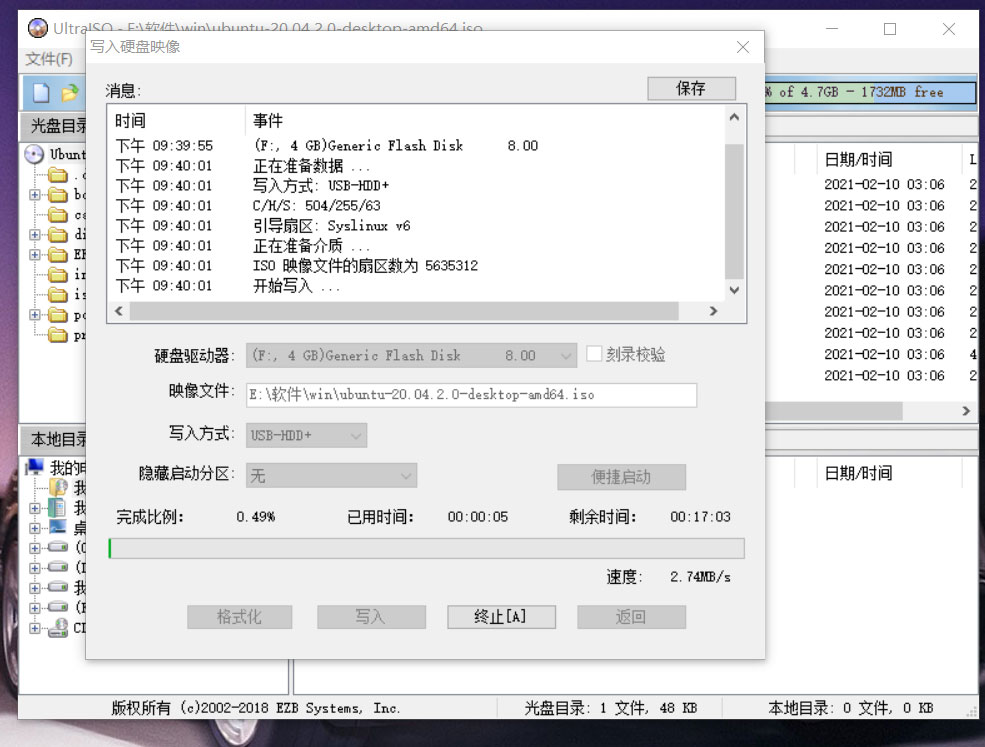Select the boot folder icon in disc tree
This screenshot has width=985, height=747.
click(58, 195)
